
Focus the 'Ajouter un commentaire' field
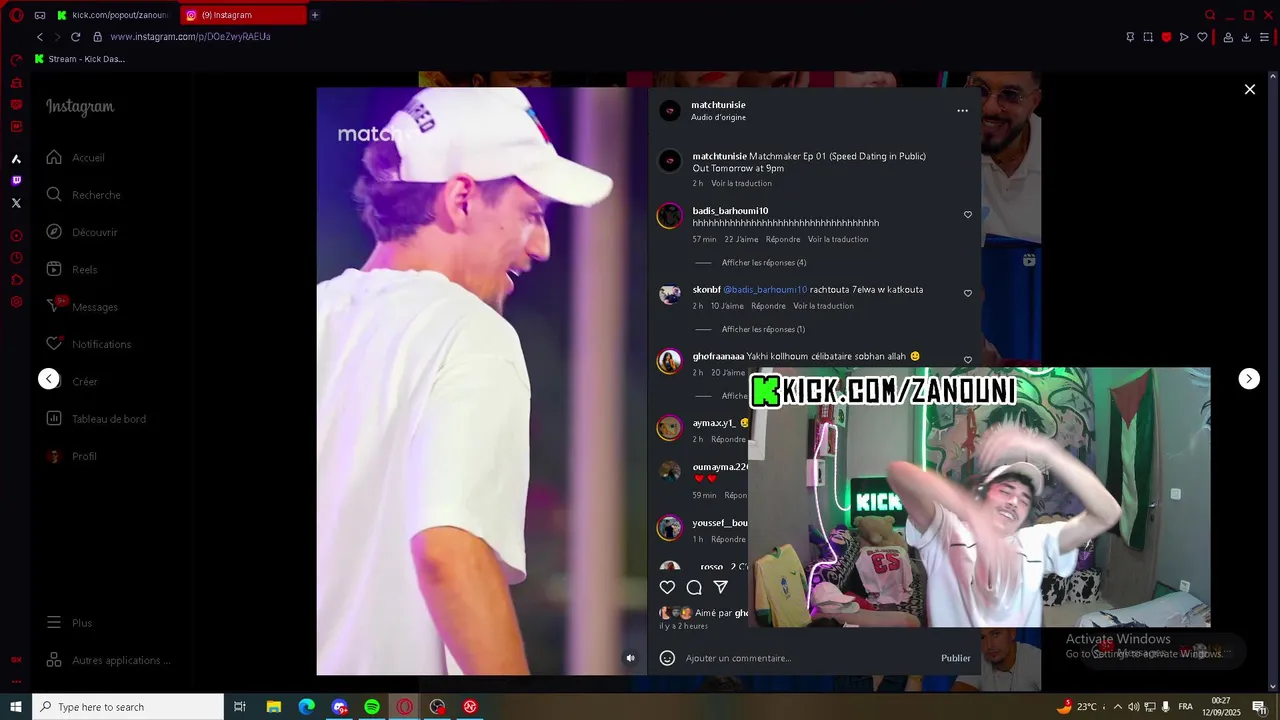(810, 658)
